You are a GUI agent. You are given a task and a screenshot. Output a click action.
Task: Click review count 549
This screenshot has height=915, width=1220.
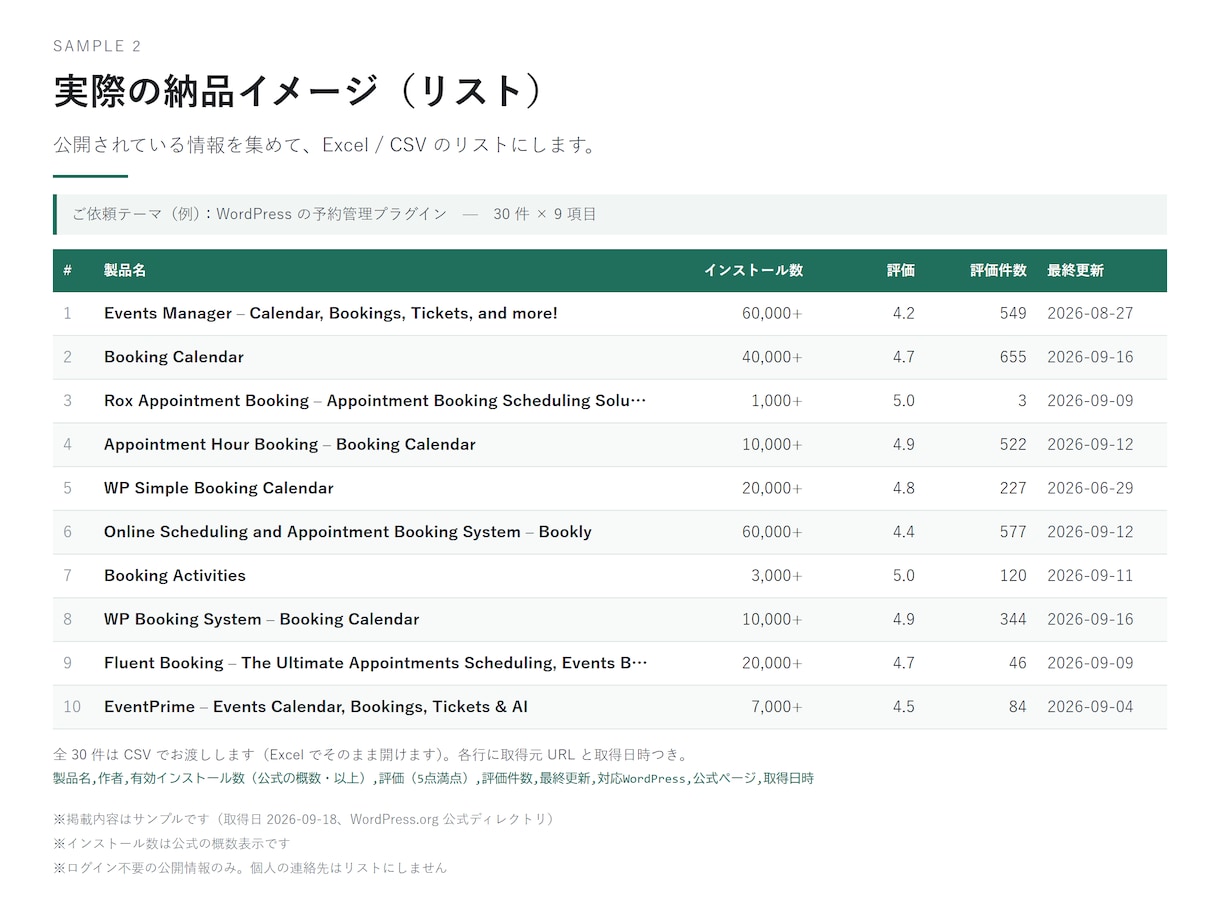pos(1013,313)
